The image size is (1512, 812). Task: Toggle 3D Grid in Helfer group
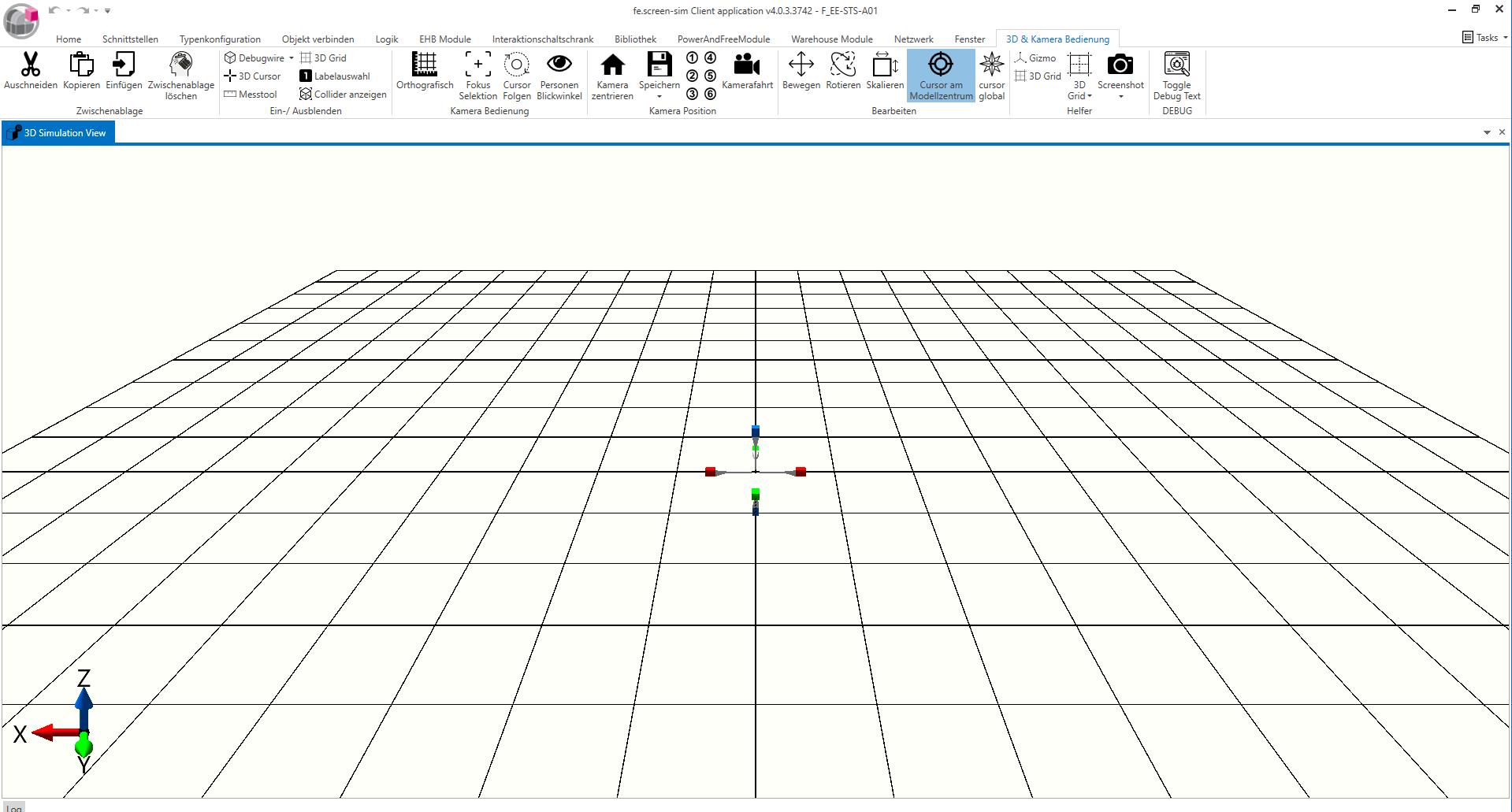click(1038, 76)
